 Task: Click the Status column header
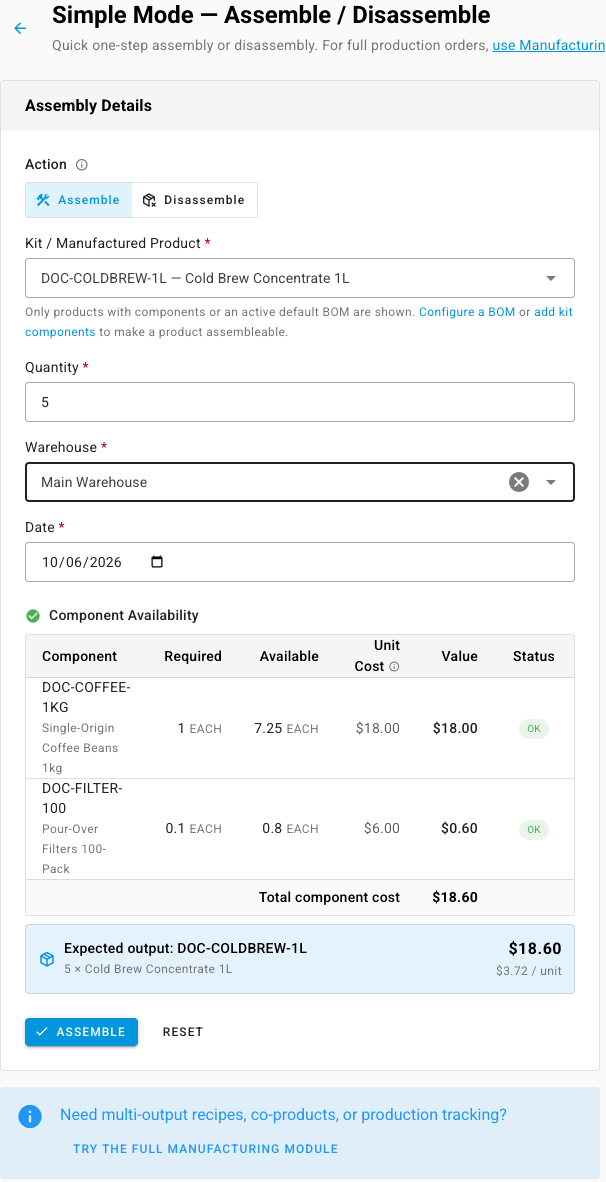[534, 657]
